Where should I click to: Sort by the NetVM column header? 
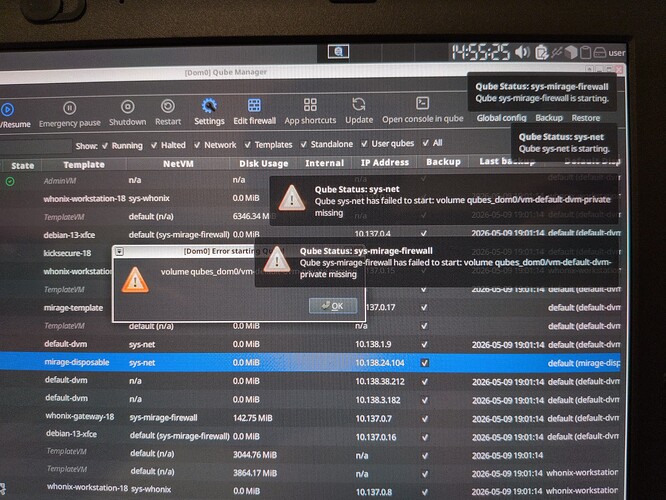coord(178,164)
